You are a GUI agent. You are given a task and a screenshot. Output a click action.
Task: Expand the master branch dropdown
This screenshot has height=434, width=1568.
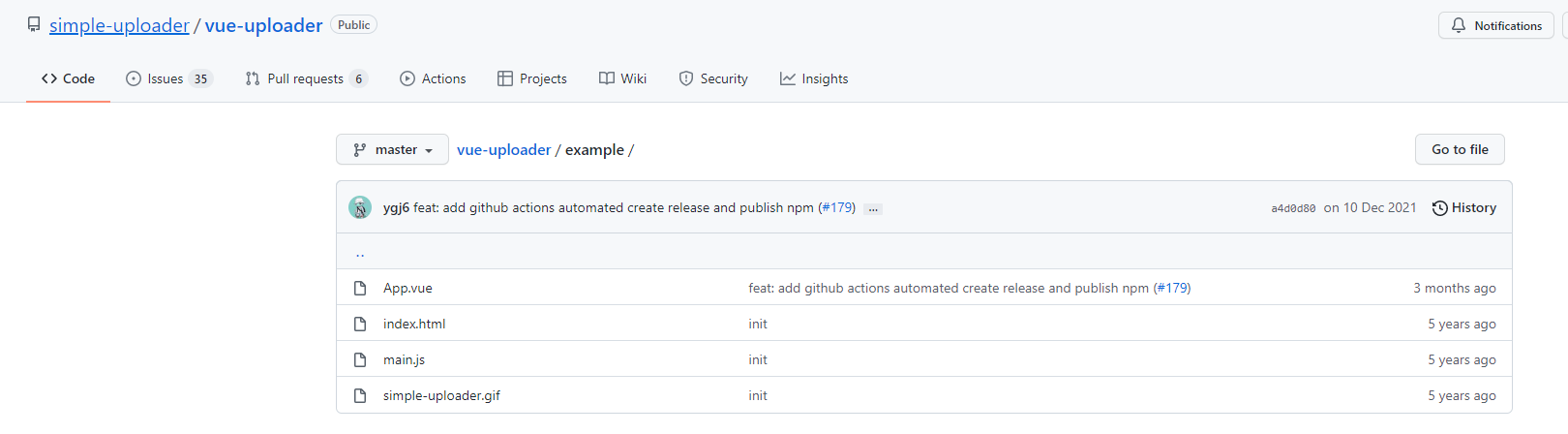(x=392, y=150)
